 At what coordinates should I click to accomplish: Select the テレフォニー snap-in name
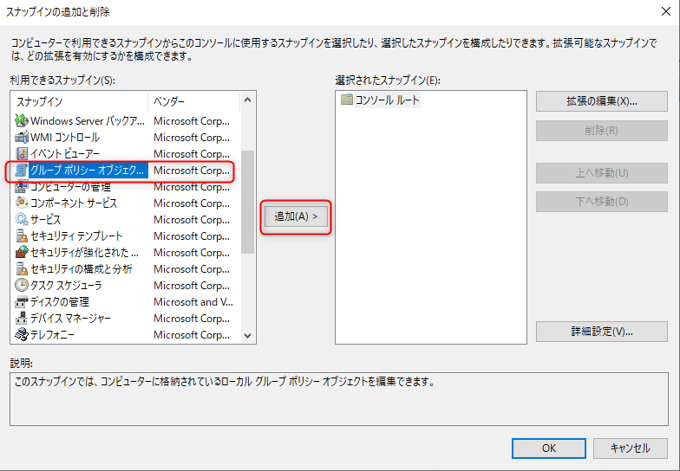(x=52, y=335)
